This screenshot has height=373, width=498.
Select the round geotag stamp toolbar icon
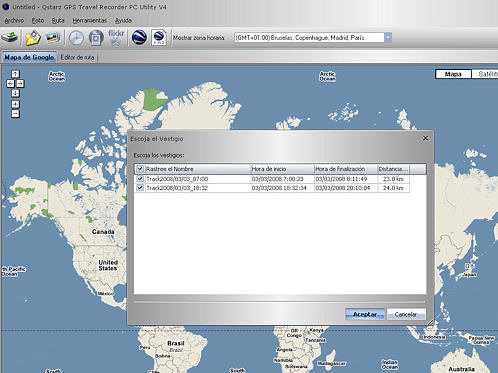[96, 38]
